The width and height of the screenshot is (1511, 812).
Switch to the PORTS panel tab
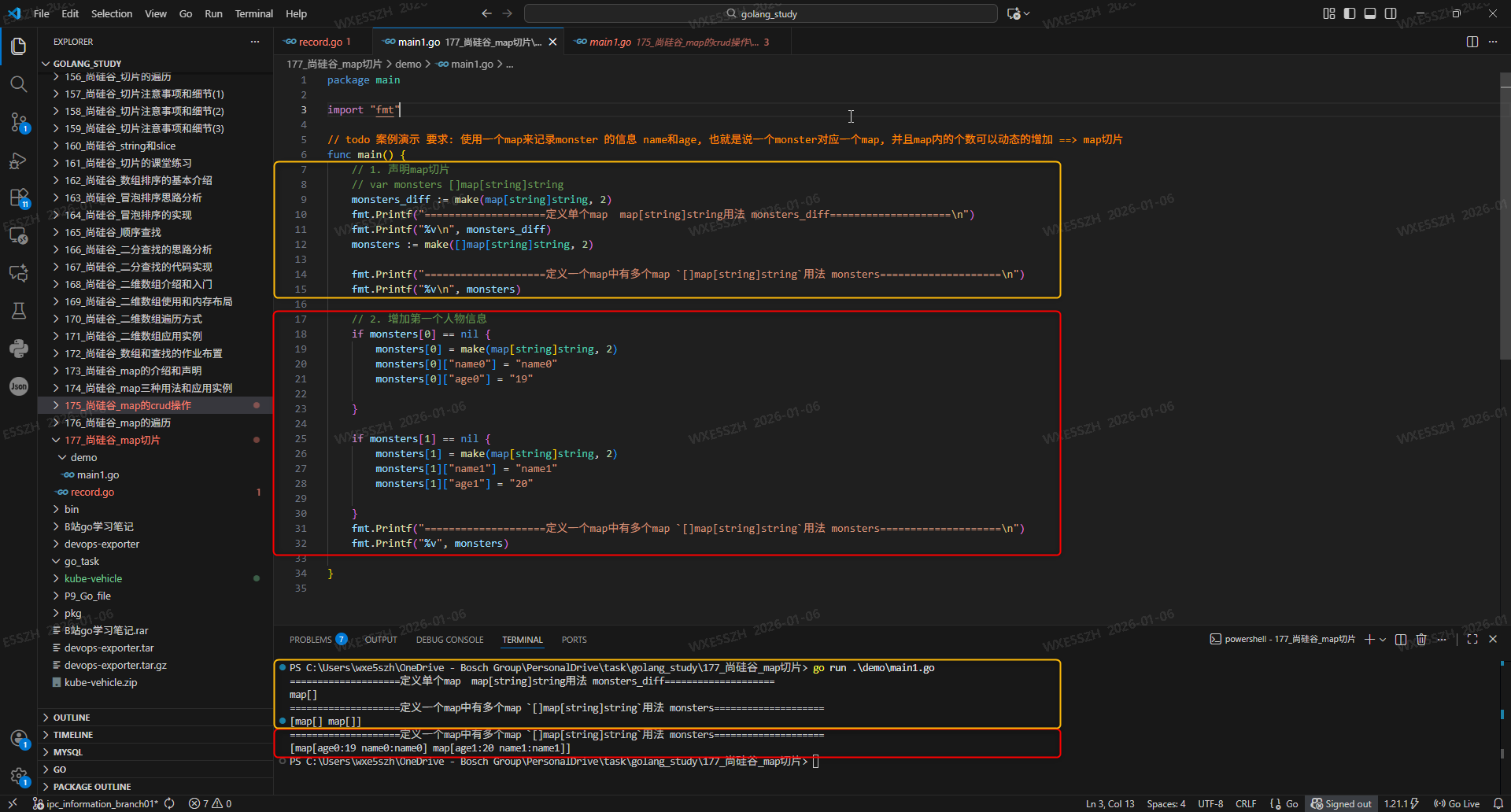point(574,640)
